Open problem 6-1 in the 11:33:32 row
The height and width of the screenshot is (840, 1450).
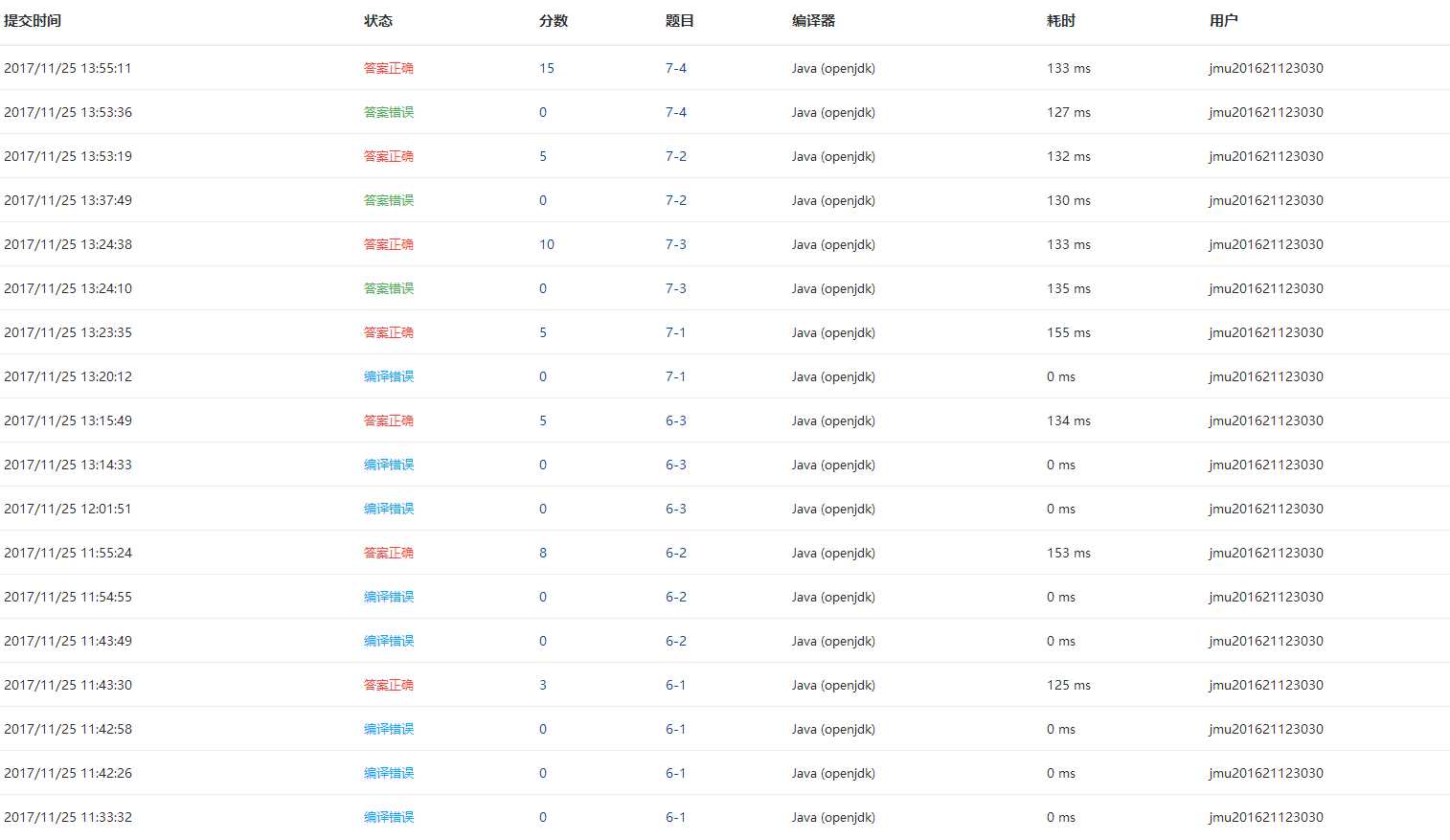[676, 817]
